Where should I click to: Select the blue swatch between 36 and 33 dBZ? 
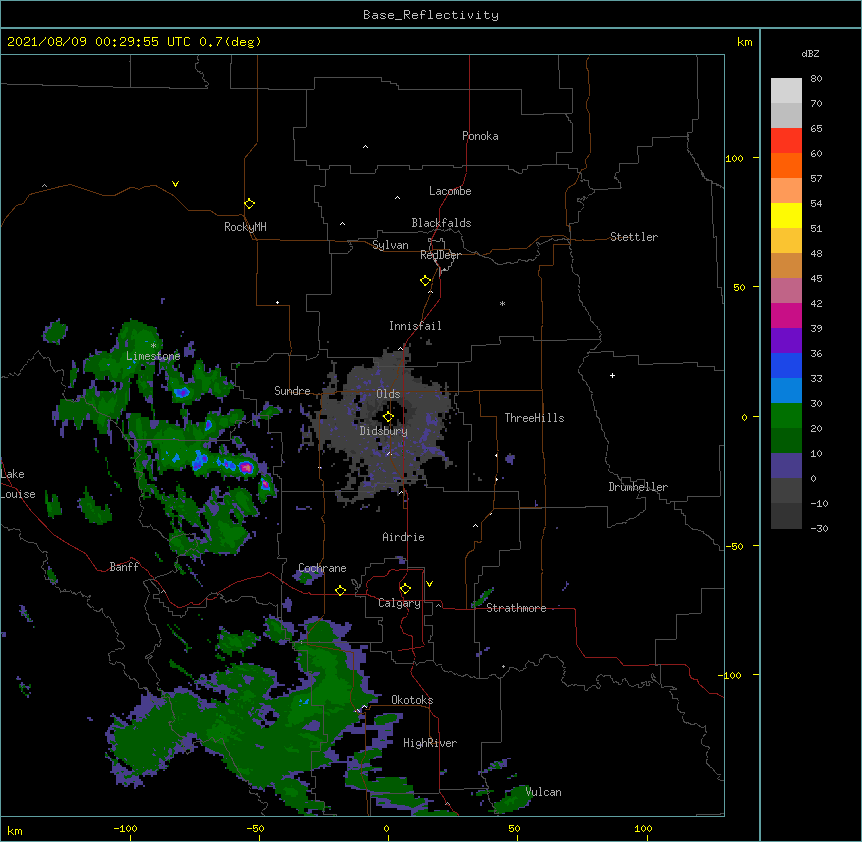point(786,365)
